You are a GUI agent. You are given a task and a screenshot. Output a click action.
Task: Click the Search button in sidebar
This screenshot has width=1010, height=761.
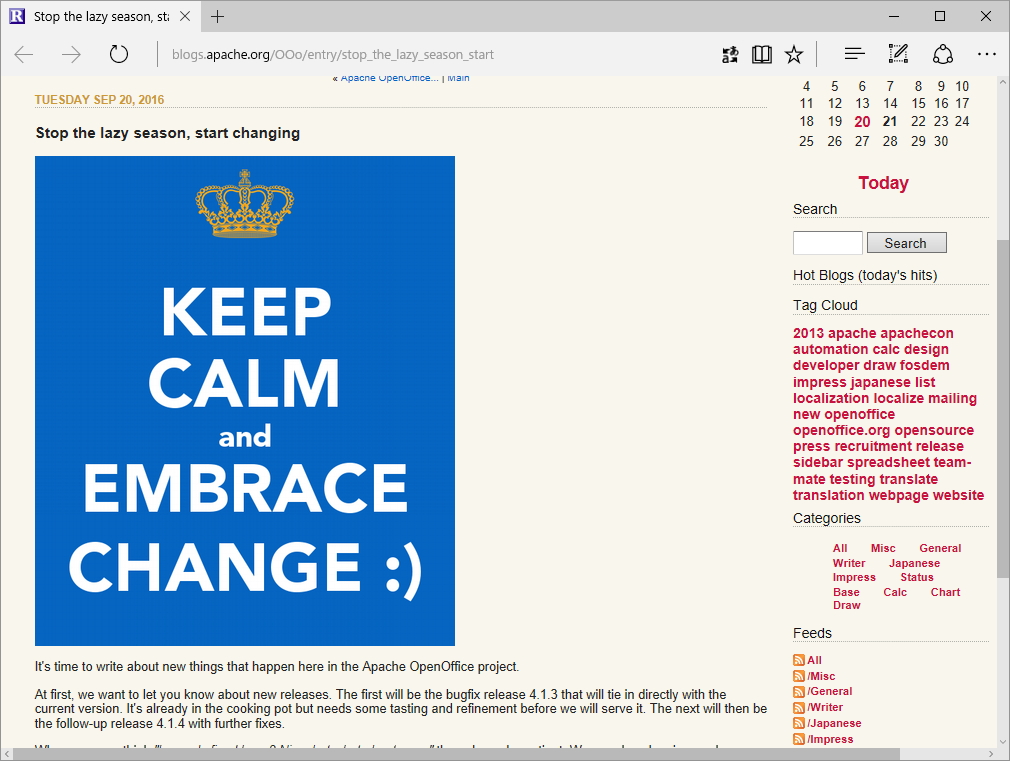coord(906,243)
